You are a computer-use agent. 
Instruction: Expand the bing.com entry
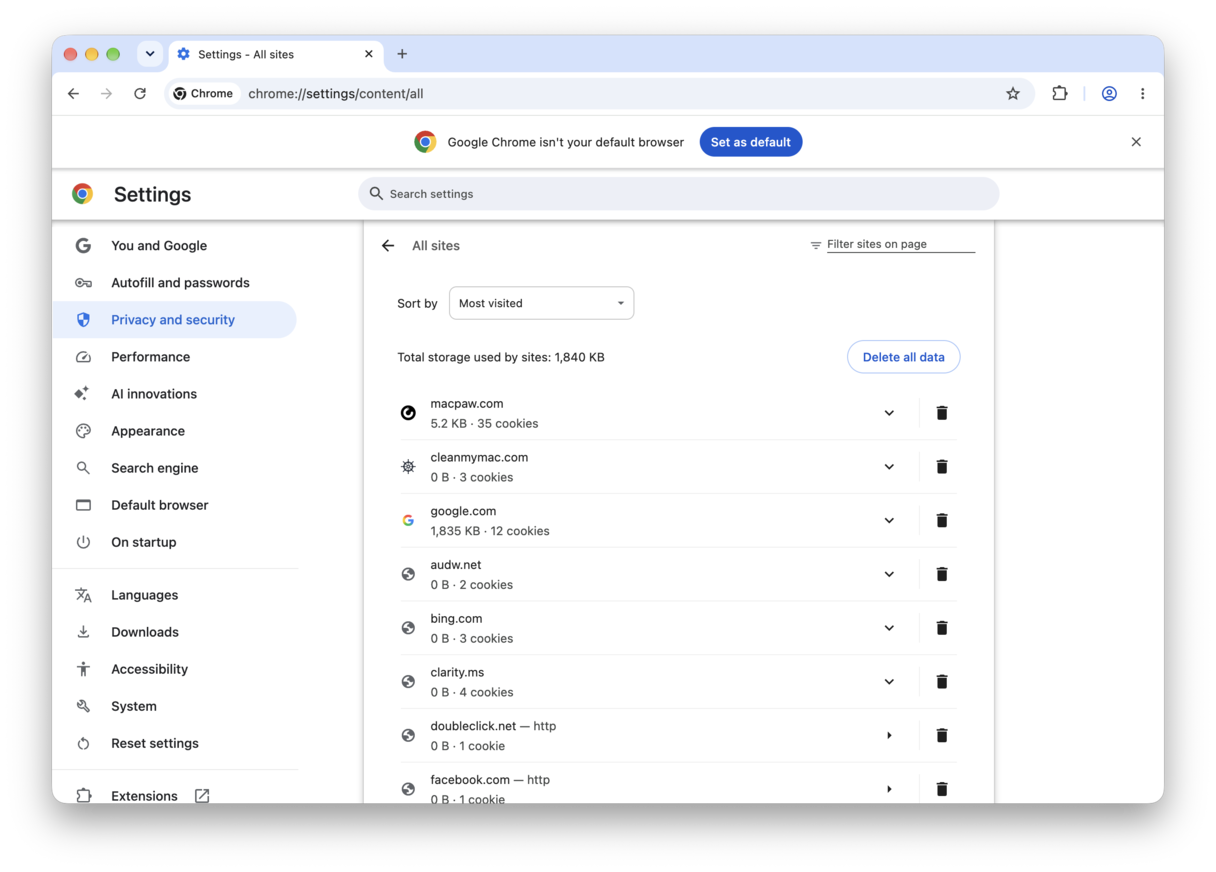[x=889, y=628]
